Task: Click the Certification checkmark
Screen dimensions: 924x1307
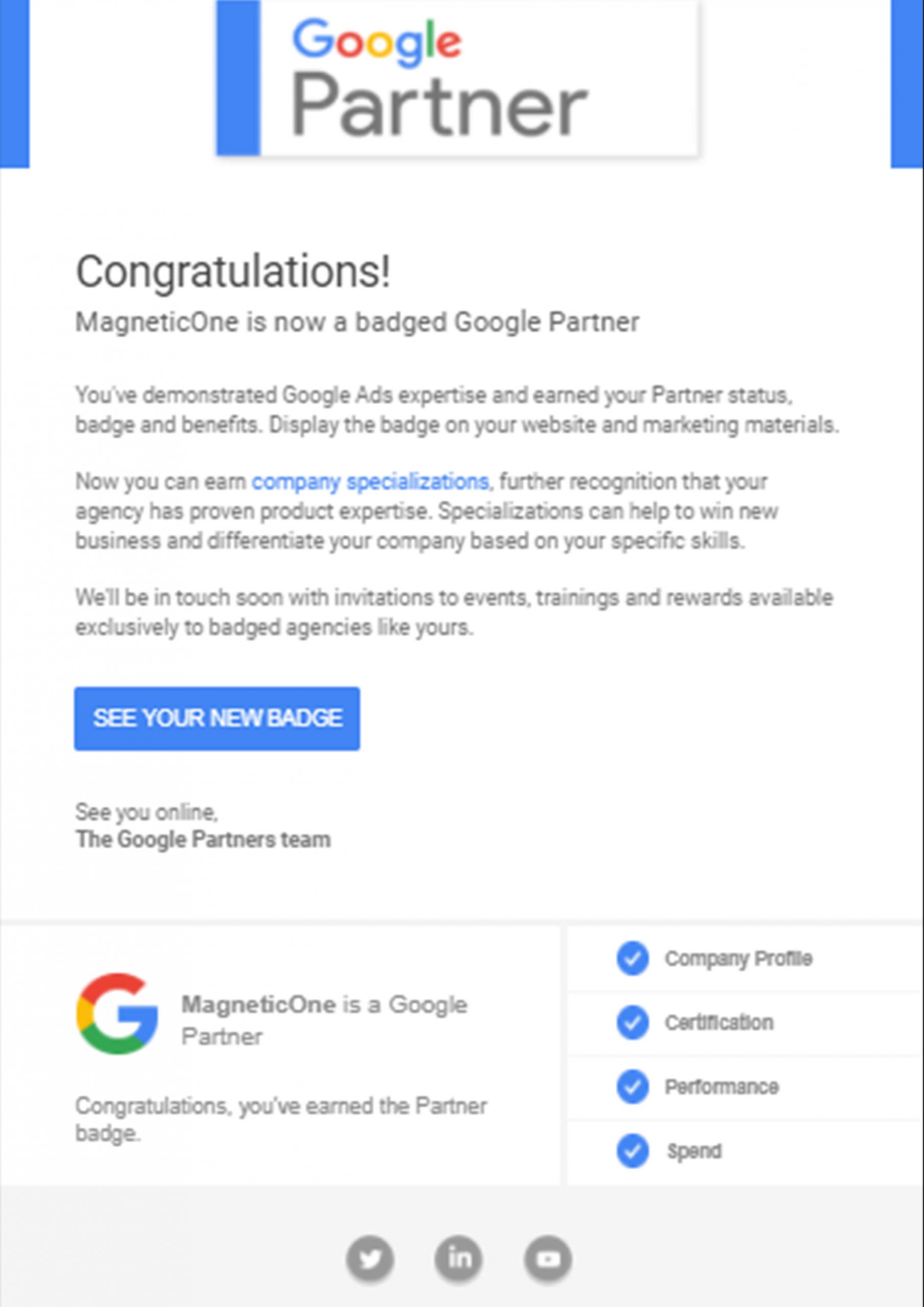Action: click(x=632, y=1023)
